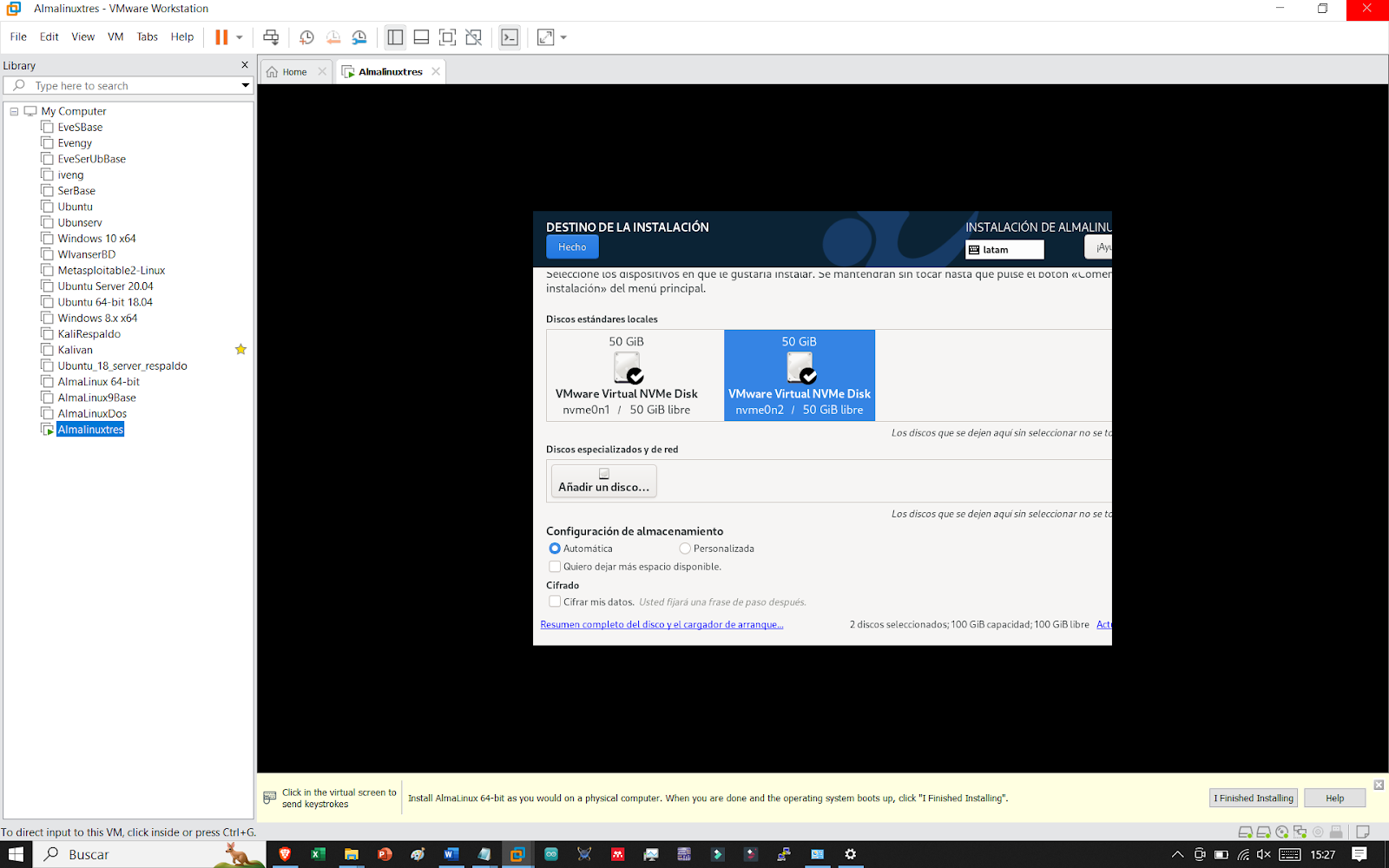Click the CD/DVD drive status icon
Screen dimensions: 1389x868
pyautogui.click(x=1281, y=832)
